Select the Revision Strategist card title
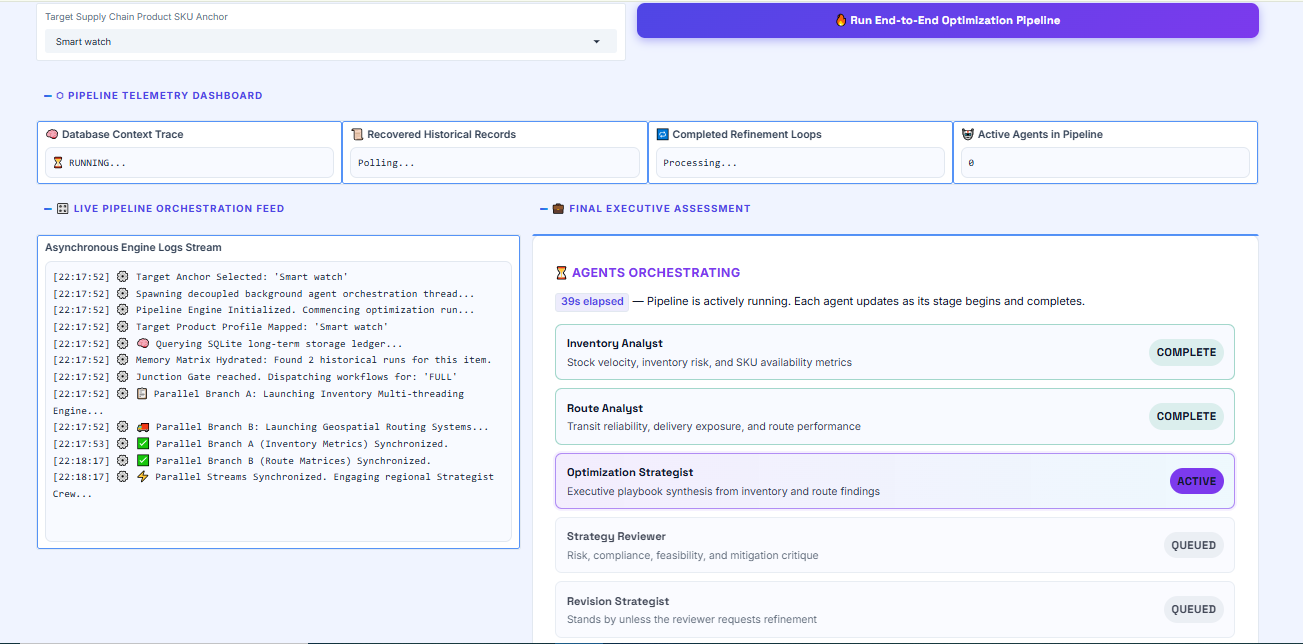 (618, 601)
